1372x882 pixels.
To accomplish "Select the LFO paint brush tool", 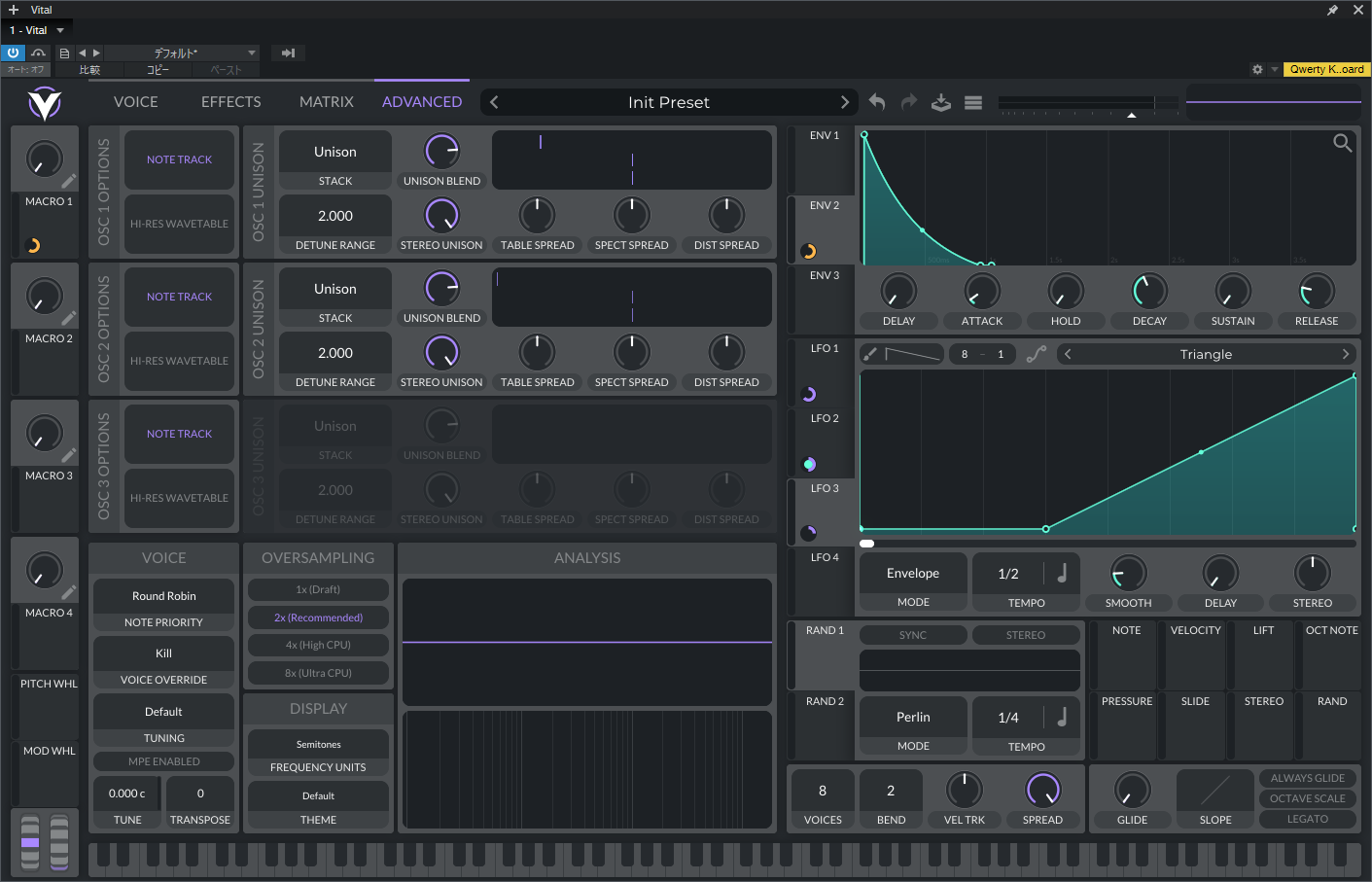I will tap(870, 354).
